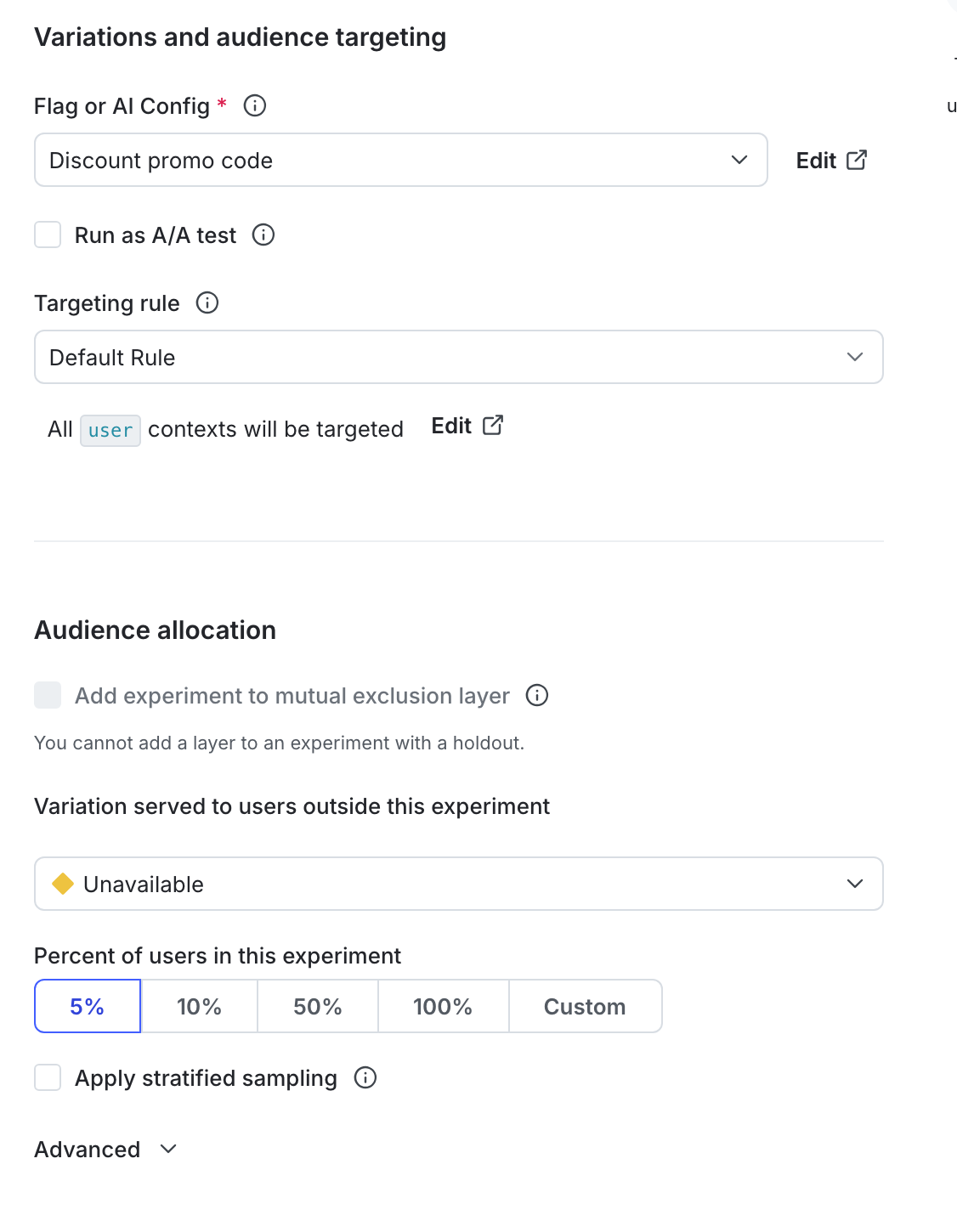This screenshot has height=1232, width=957.
Task: Enable the Run as A/A test checkbox
Action: click(x=48, y=235)
